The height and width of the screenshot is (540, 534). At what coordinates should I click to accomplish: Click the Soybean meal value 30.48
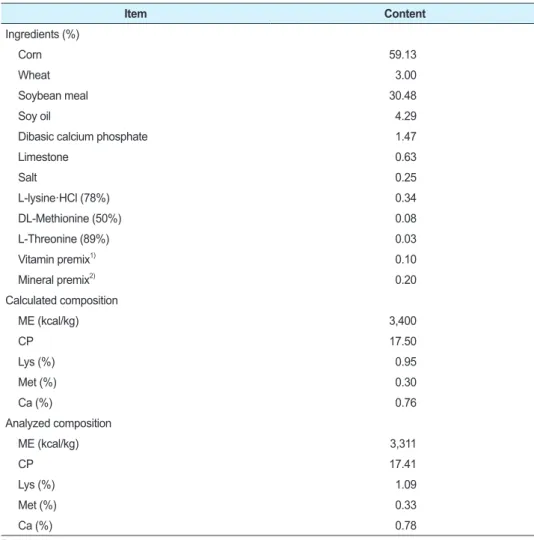click(402, 96)
